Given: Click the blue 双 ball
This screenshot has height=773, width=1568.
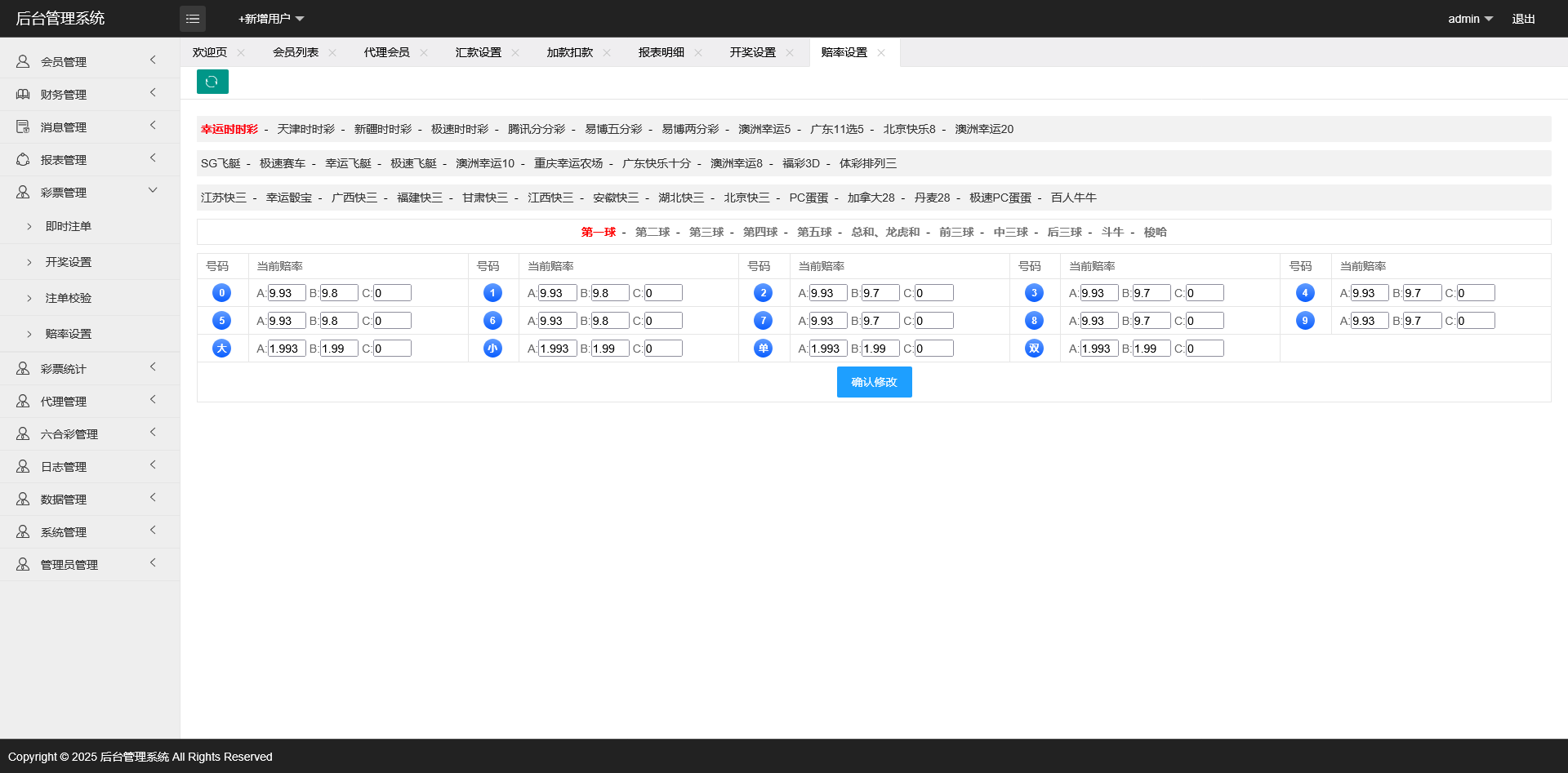Looking at the screenshot, I should pos(1034,349).
